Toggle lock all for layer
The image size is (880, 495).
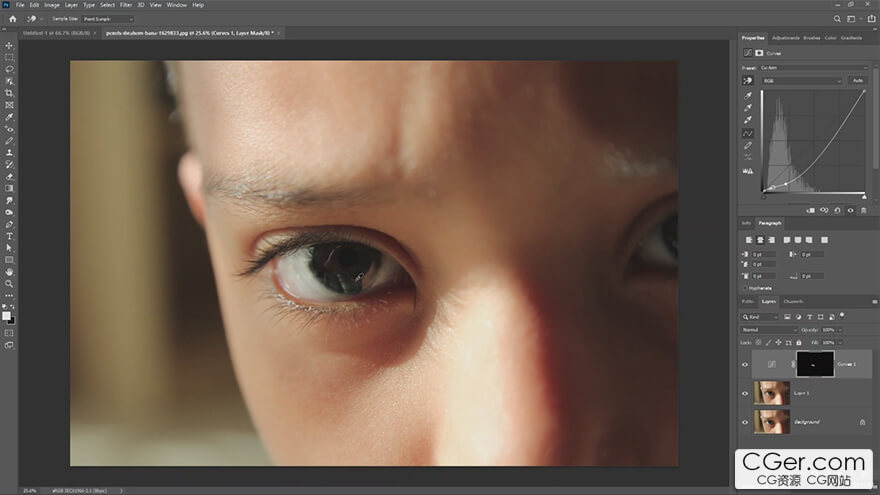tap(799, 342)
